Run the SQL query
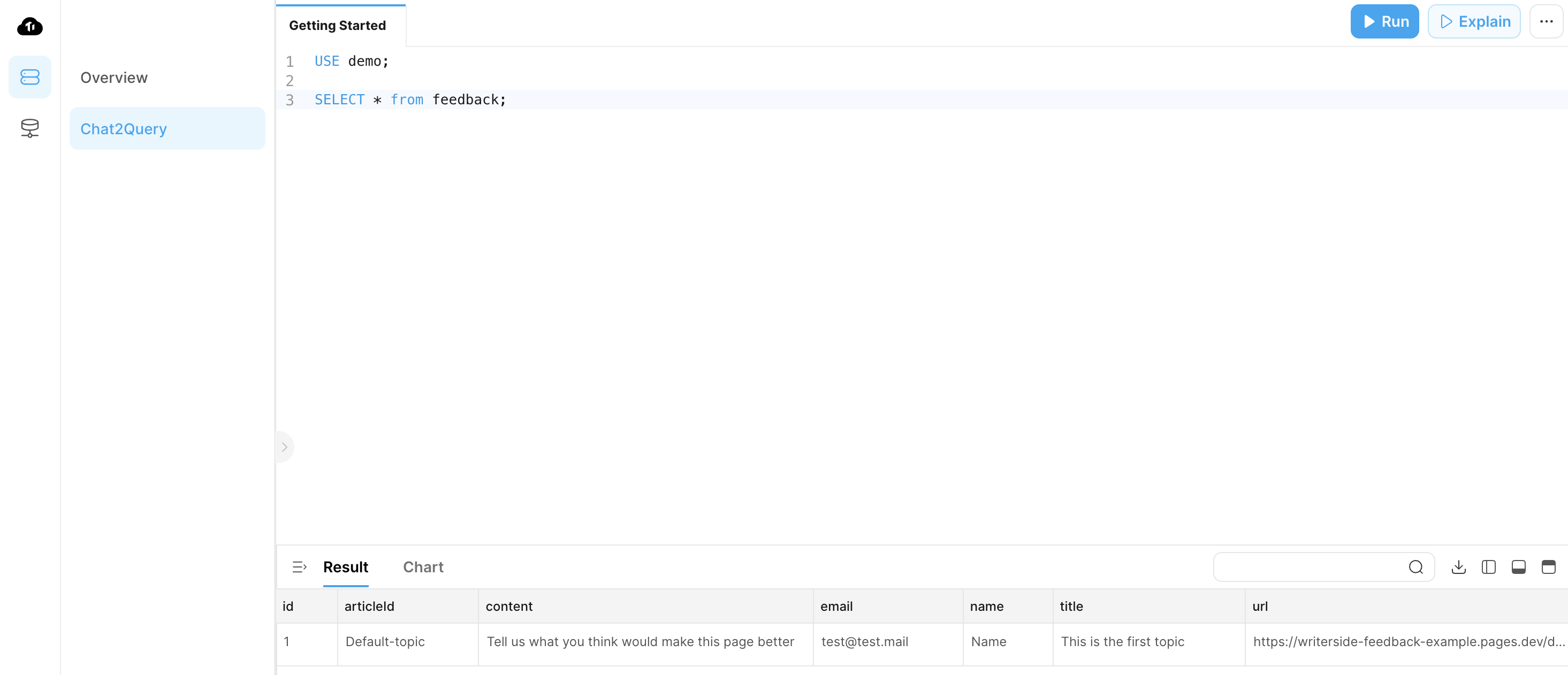The image size is (1568, 675). 1384,21
